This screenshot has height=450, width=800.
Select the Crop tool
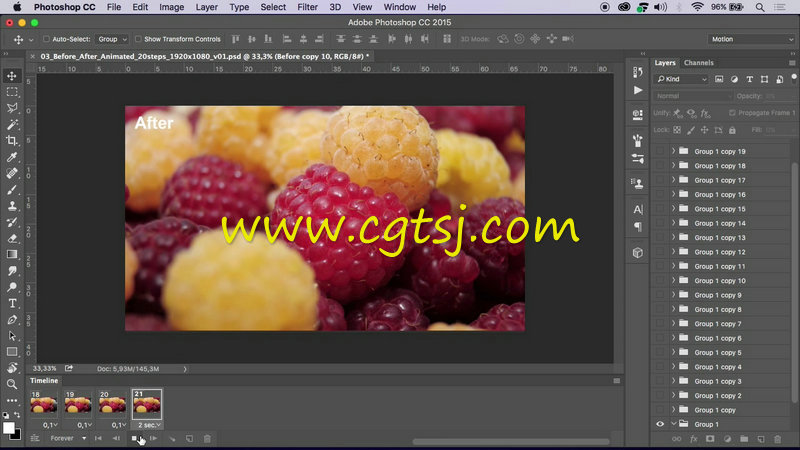[x=12, y=140]
